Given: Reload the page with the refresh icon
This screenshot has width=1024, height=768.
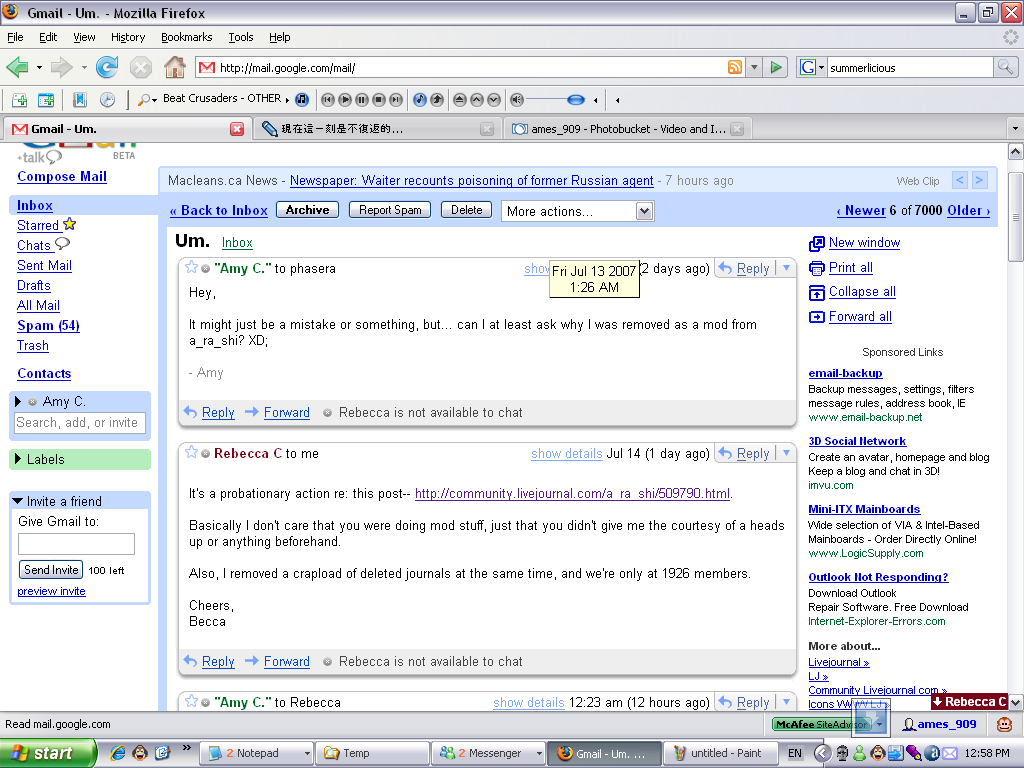Looking at the screenshot, I should tap(106, 67).
